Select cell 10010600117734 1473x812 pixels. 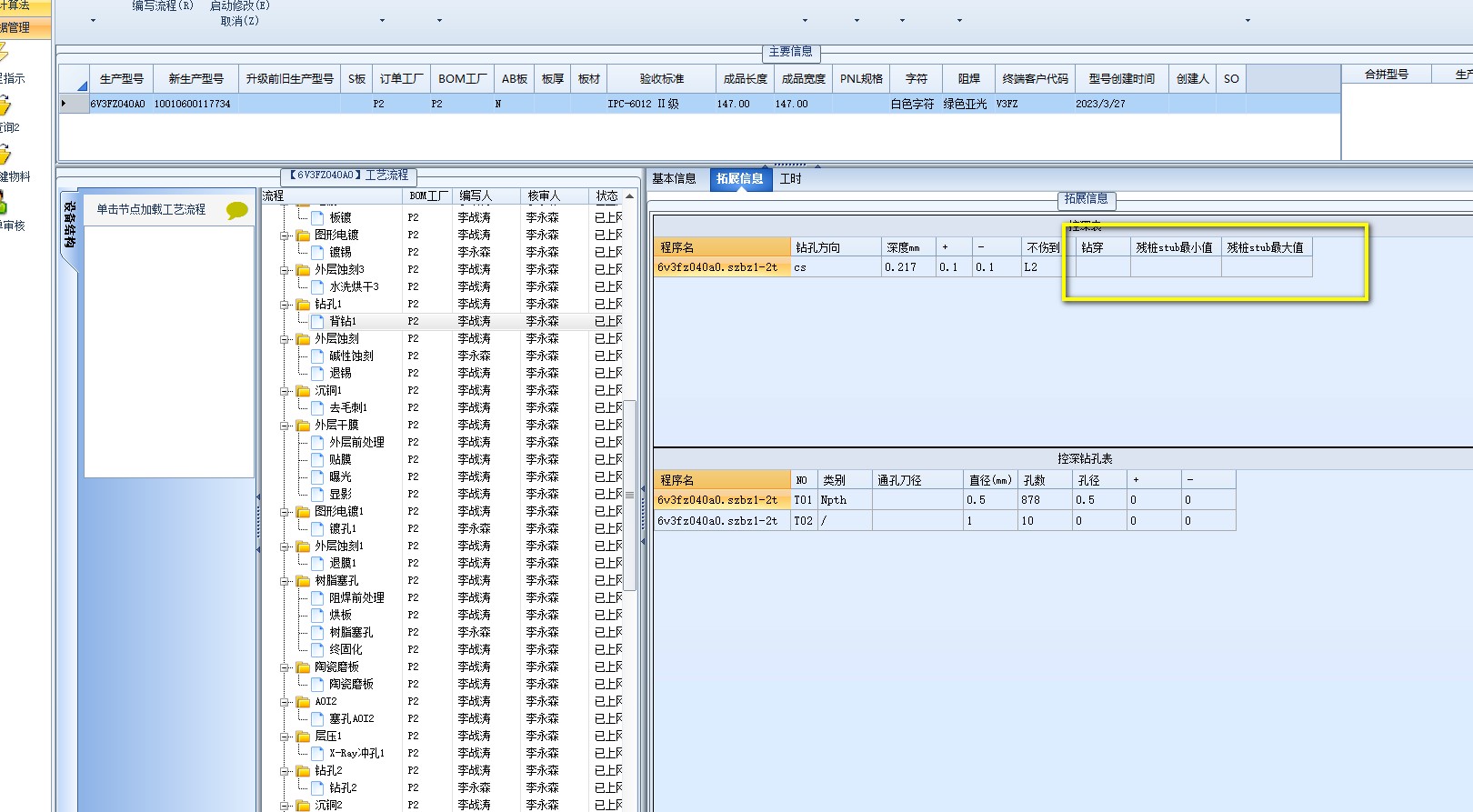195,104
